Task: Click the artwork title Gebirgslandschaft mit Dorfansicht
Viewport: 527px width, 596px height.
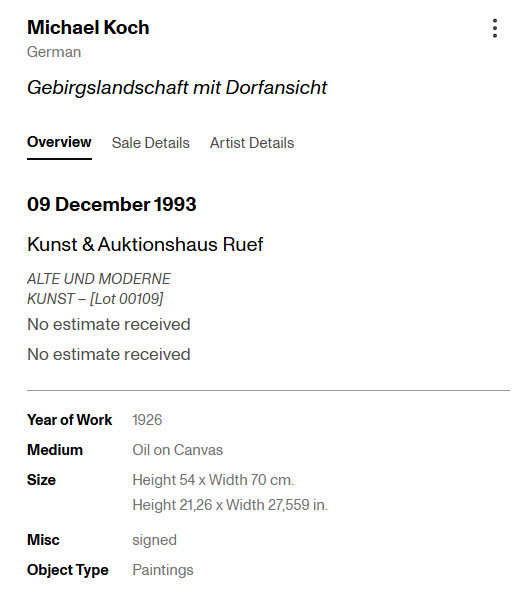Action: (x=177, y=88)
